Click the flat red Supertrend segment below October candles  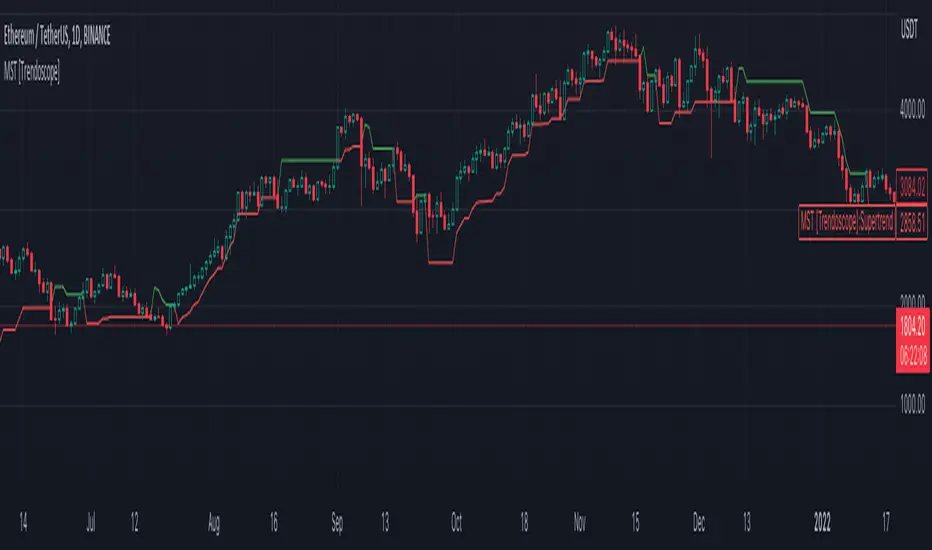pyautogui.click(x=440, y=262)
